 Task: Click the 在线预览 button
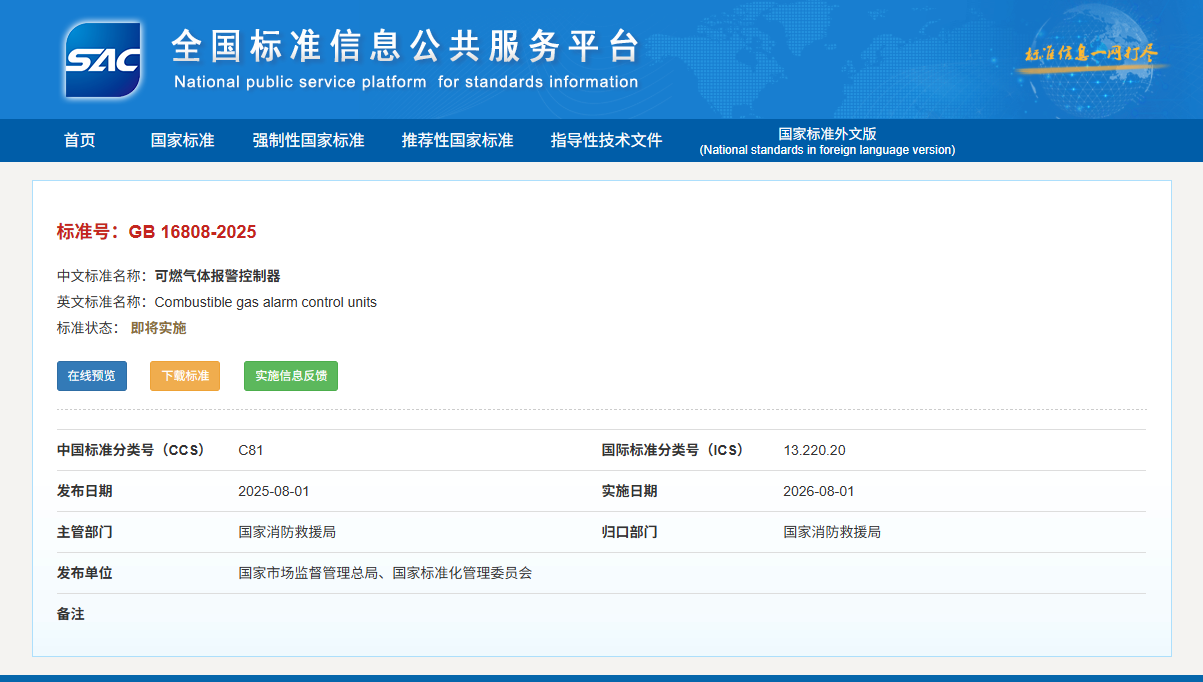[x=92, y=376]
